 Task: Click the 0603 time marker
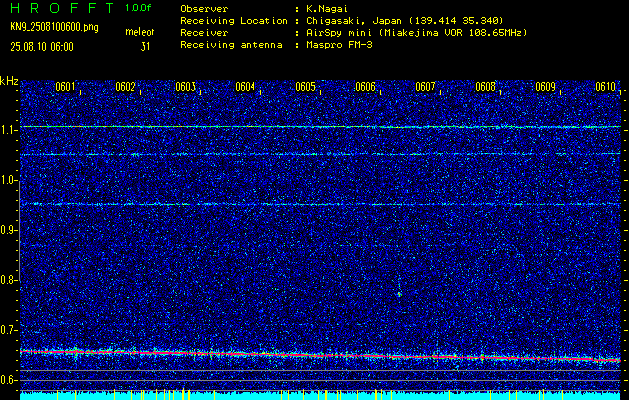click(x=185, y=87)
